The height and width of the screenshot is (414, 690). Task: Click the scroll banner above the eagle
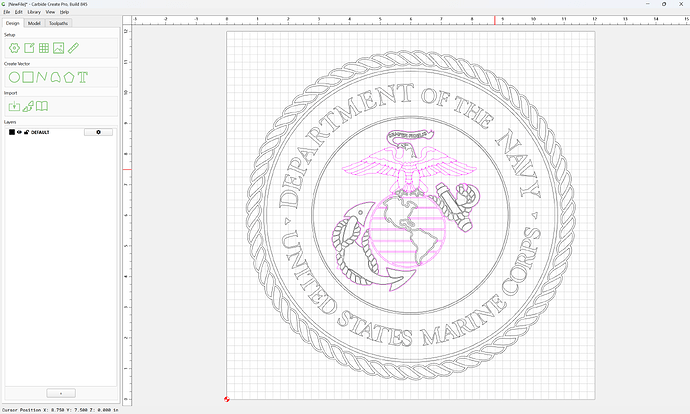(410, 136)
